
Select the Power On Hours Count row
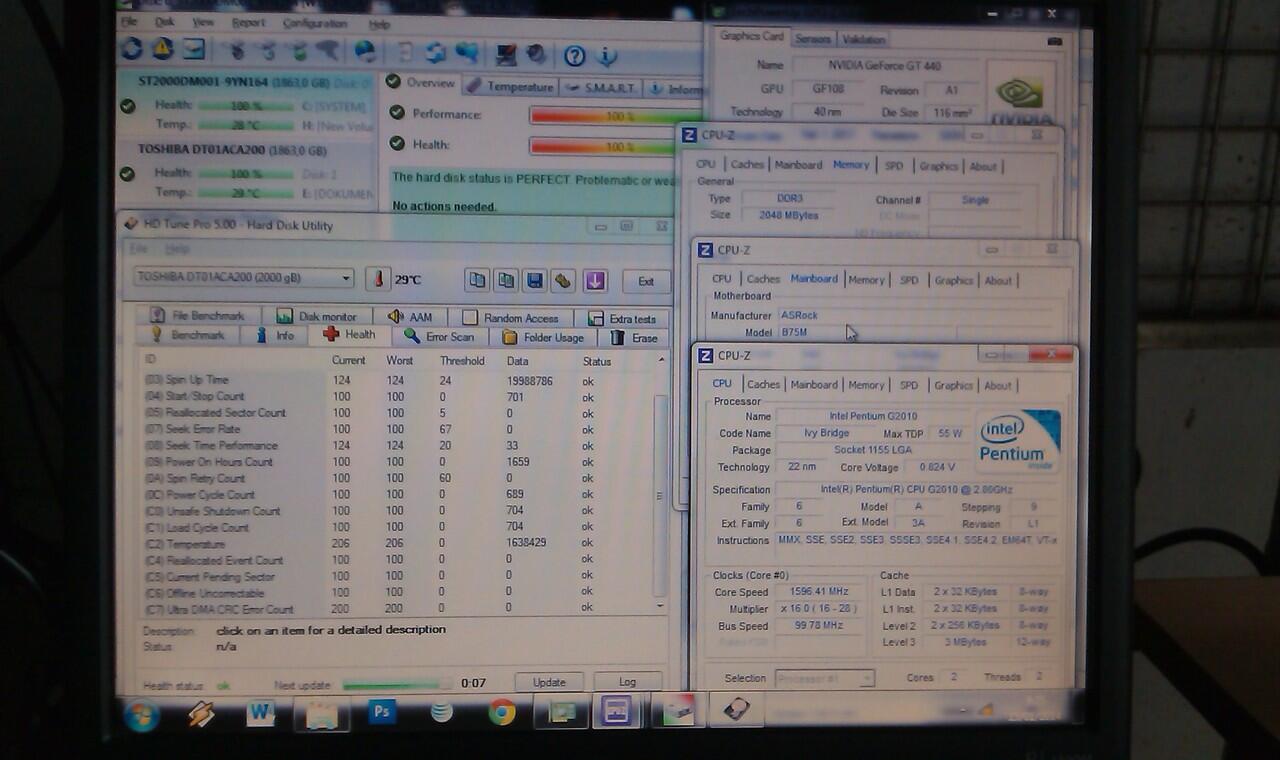tap(400, 462)
